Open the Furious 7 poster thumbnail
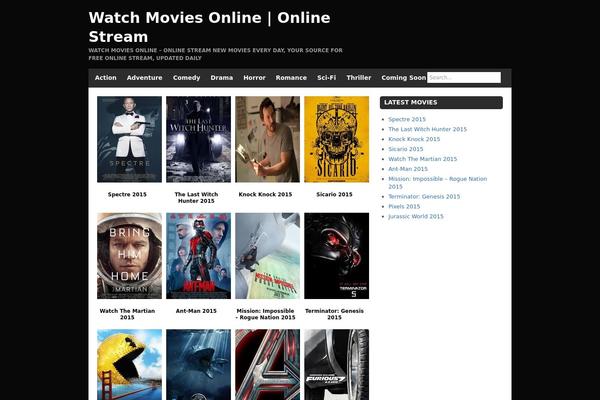This screenshot has width=600, height=400. coord(336,364)
